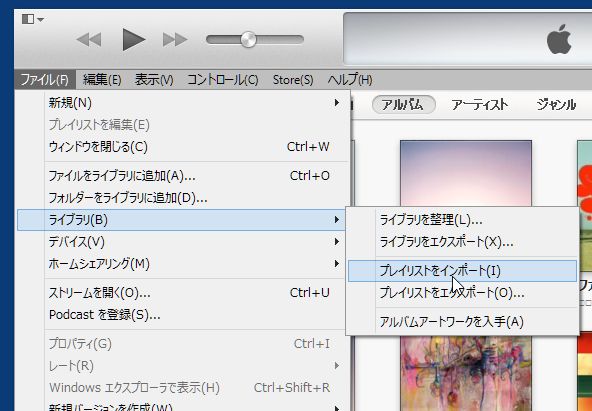Choose アルバムアートワークを入手(A) in submenu

462,322
